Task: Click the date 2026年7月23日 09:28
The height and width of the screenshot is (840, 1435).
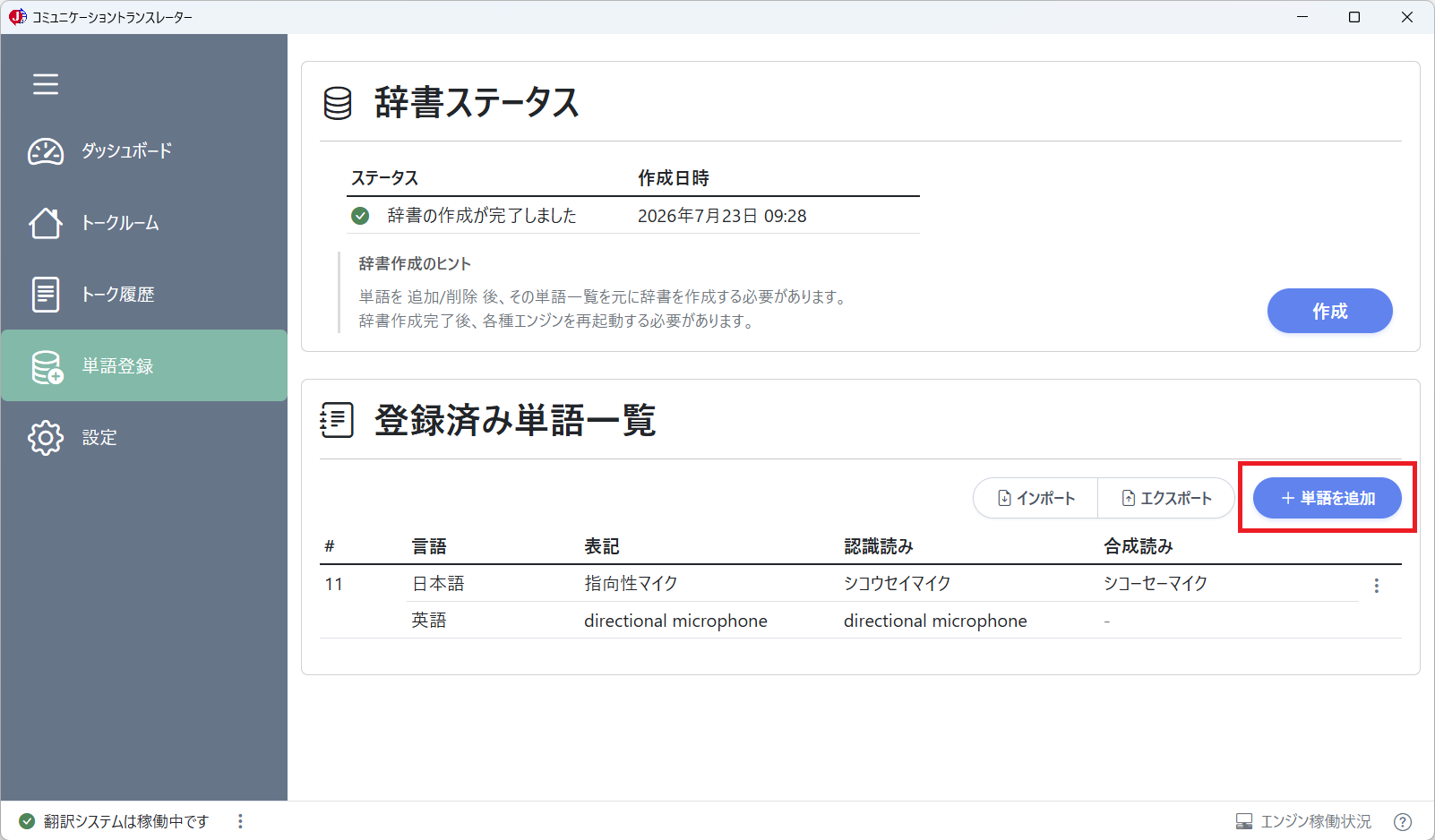Action: click(x=722, y=216)
